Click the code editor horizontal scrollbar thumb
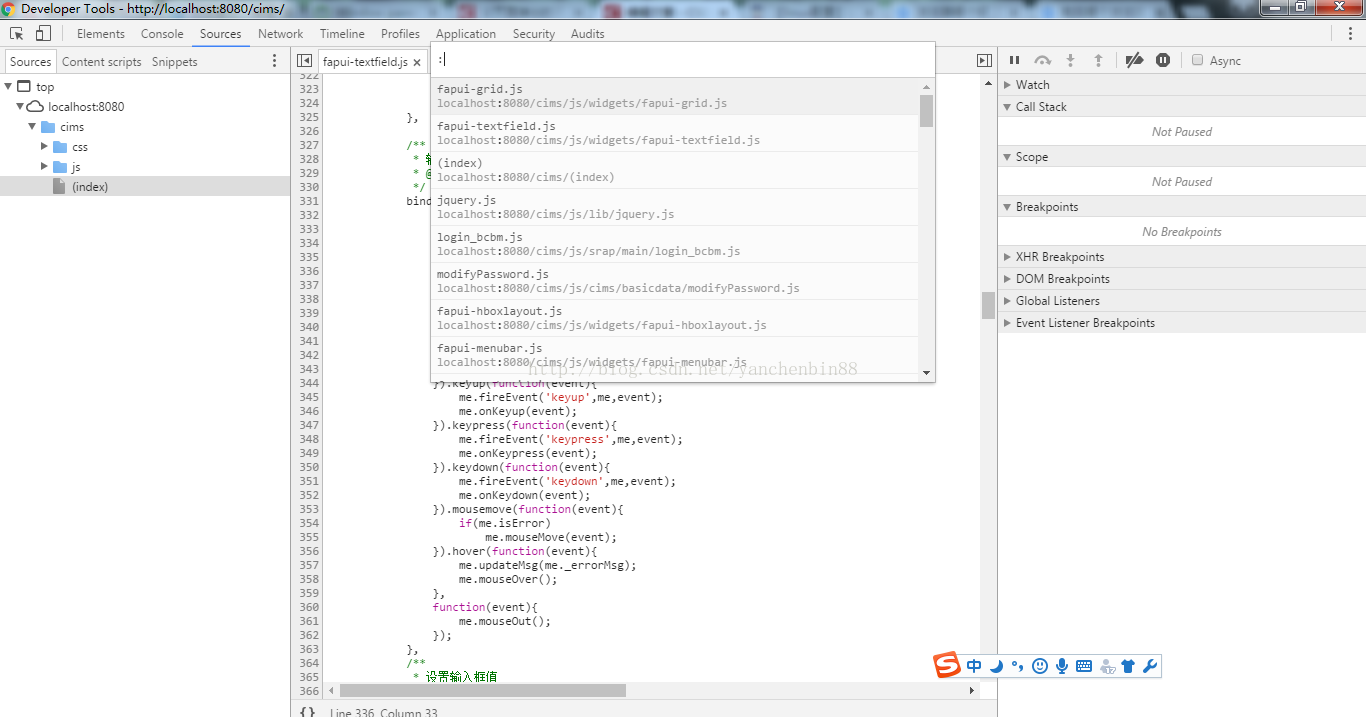The height and width of the screenshot is (717, 1366). 483,690
